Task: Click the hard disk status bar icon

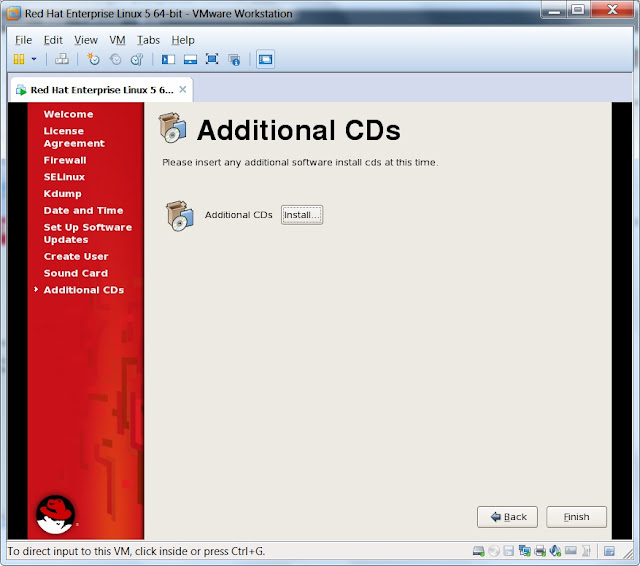Action: coord(478,551)
